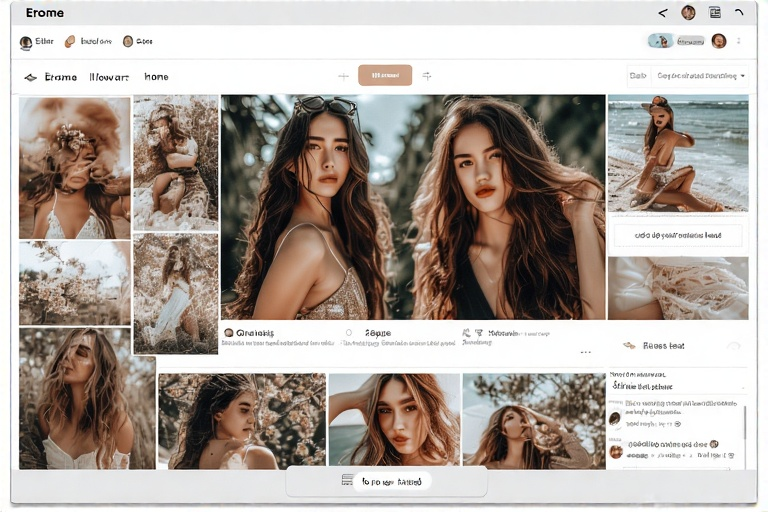This screenshot has width=768, height=512.
Task: Open the vertical dots menu in the second row
Action: [x=739, y=42]
